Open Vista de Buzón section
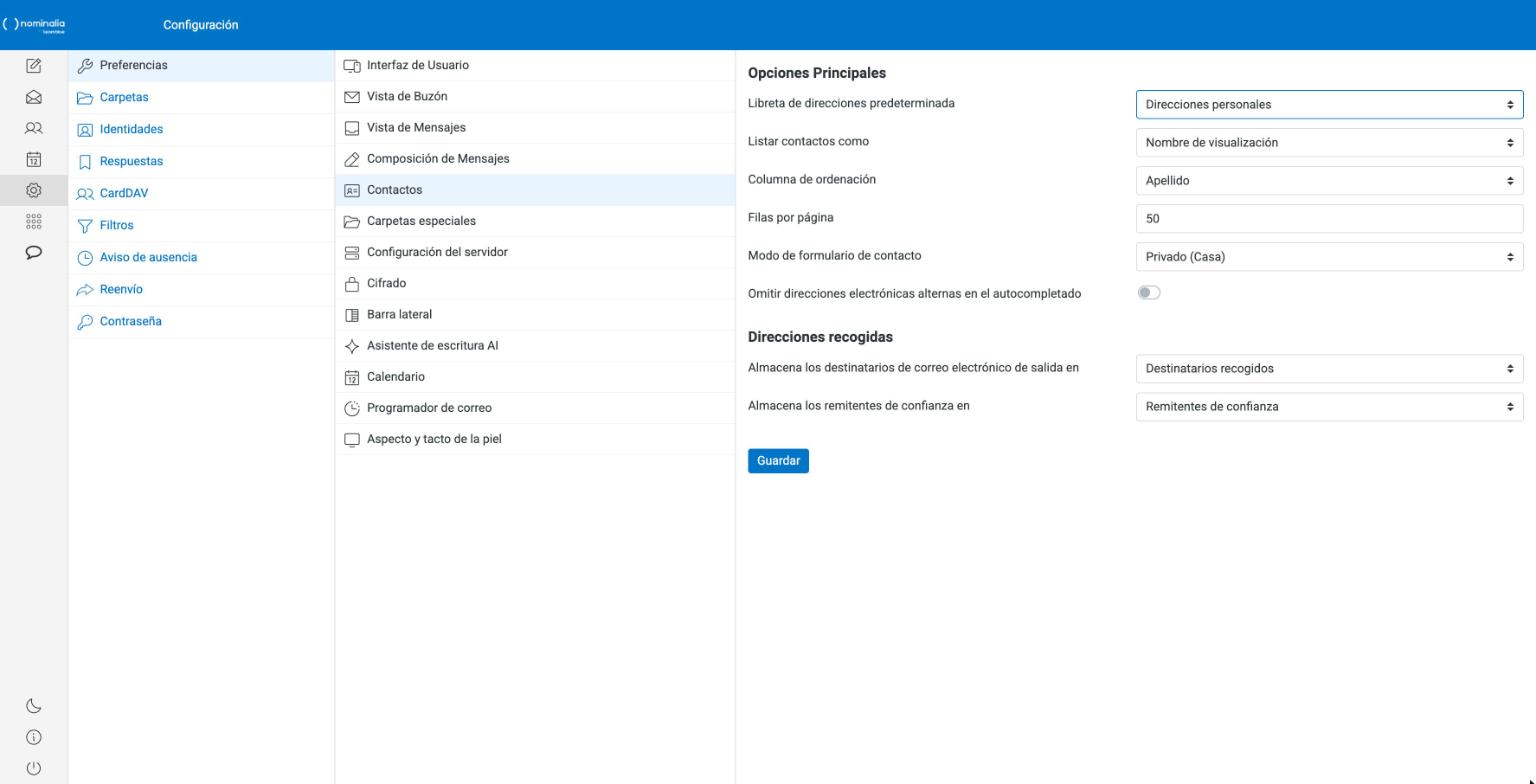Image resolution: width=1536 pixels, height=784 pixels. point(535,96)
